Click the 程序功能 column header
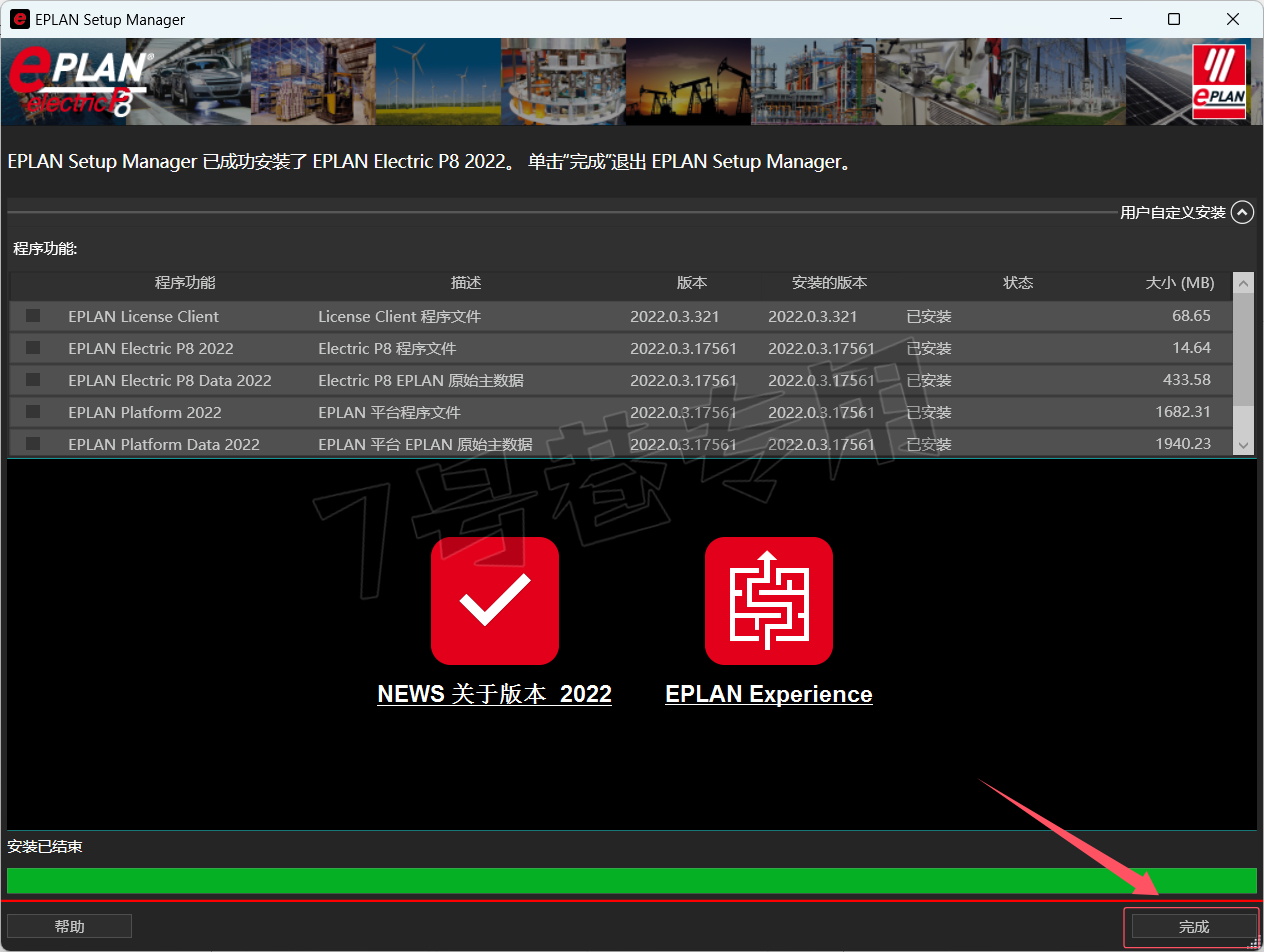Screen dimensions: 1264x952 (185, 283)
